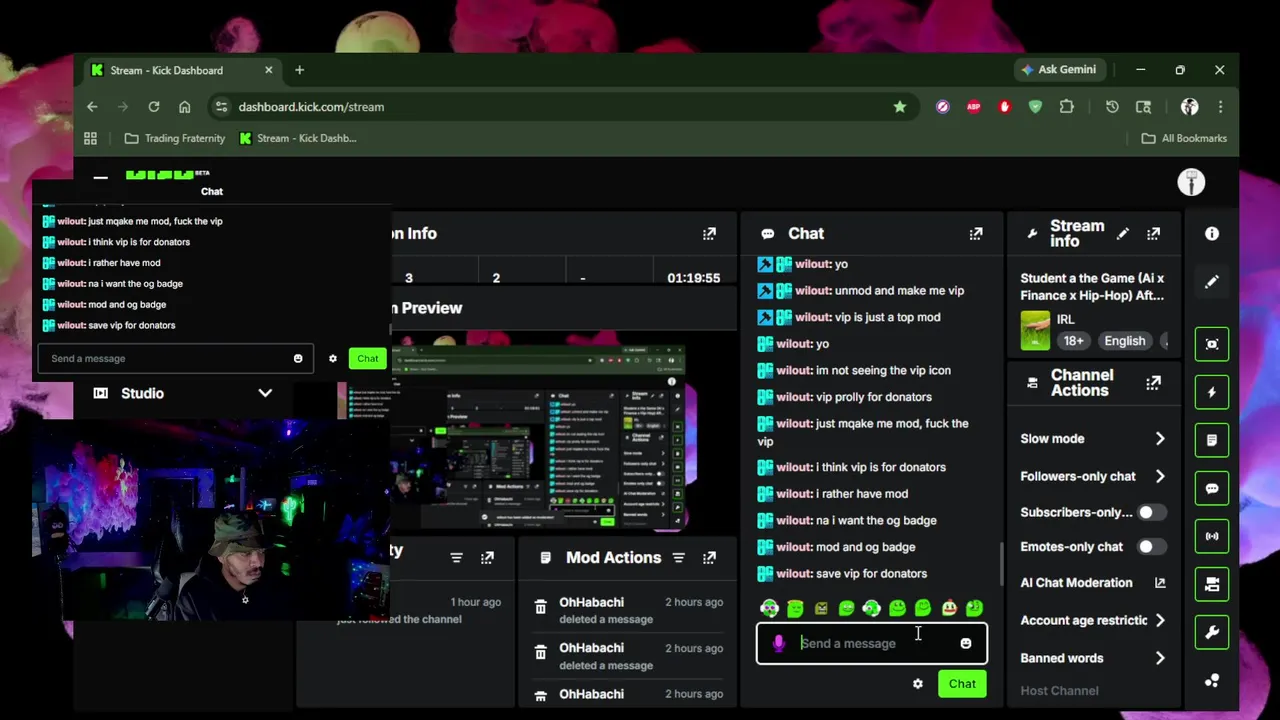Select the first emote in the chat emote row
The width and height of the screenshot is (1280, 720).
coord(769,608)
